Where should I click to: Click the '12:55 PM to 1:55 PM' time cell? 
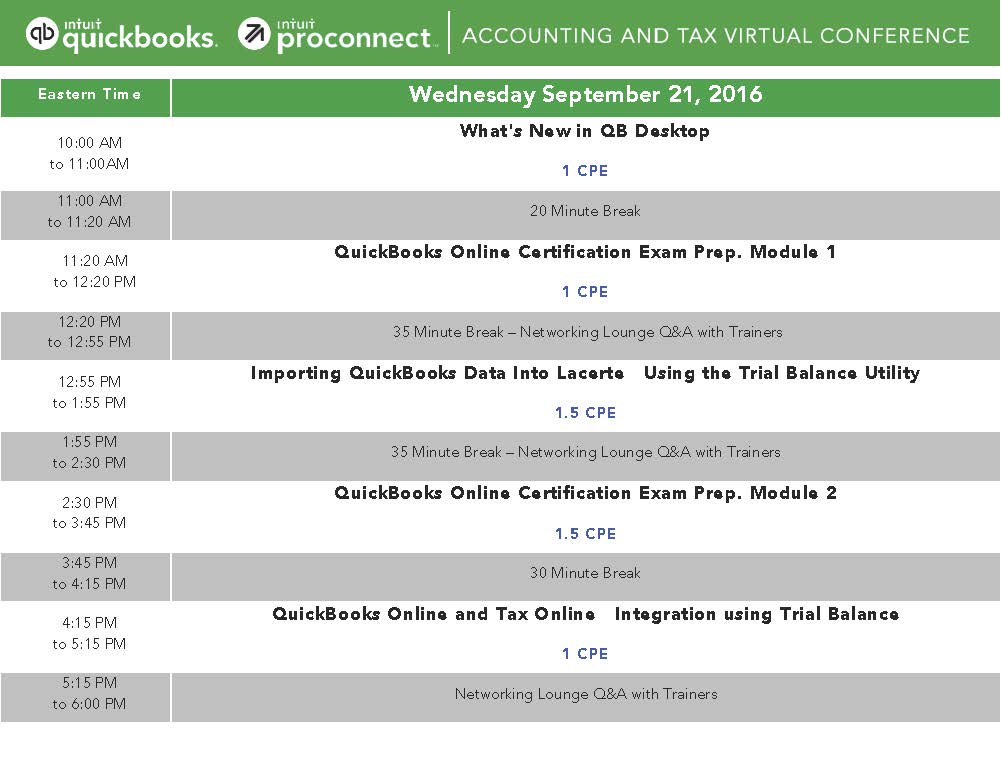86,396
